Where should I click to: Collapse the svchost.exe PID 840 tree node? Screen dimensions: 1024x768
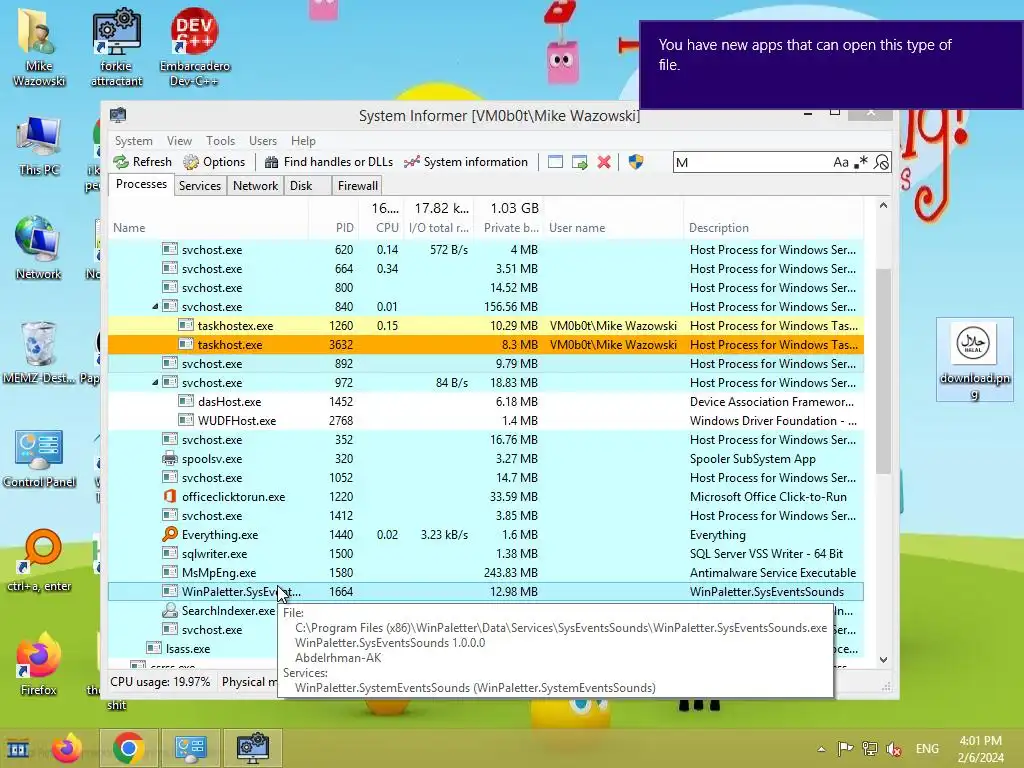point(155,306)
